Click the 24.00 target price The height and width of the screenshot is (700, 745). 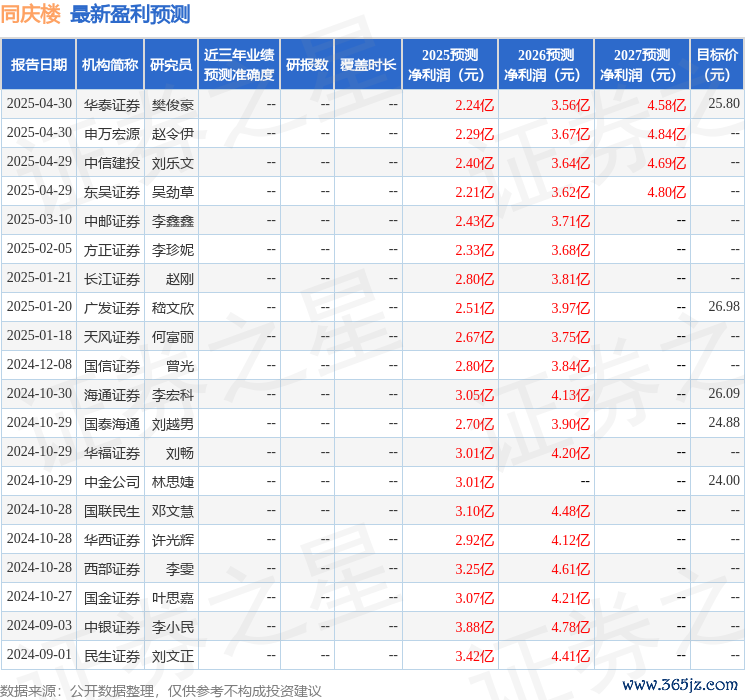click(724, 480)
